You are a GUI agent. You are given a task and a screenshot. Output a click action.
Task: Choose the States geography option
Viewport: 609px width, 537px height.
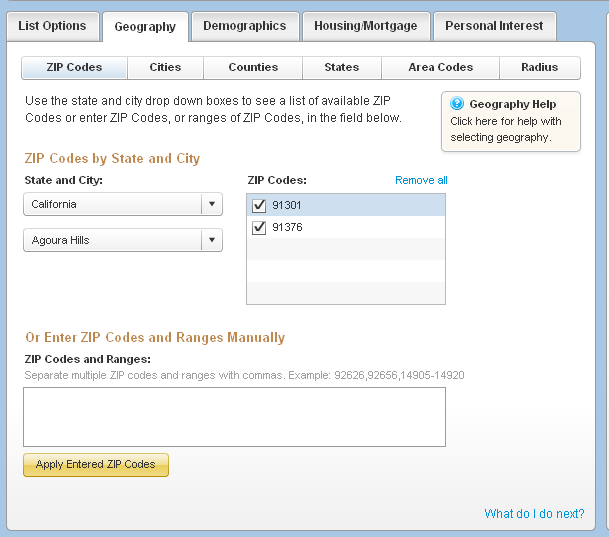[x=342, y=67]
